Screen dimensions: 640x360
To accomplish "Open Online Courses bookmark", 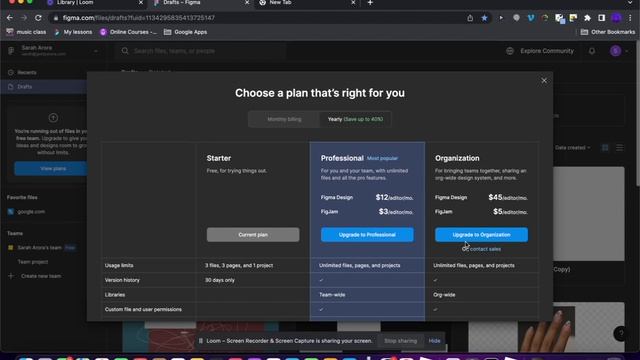I will 129,32.
